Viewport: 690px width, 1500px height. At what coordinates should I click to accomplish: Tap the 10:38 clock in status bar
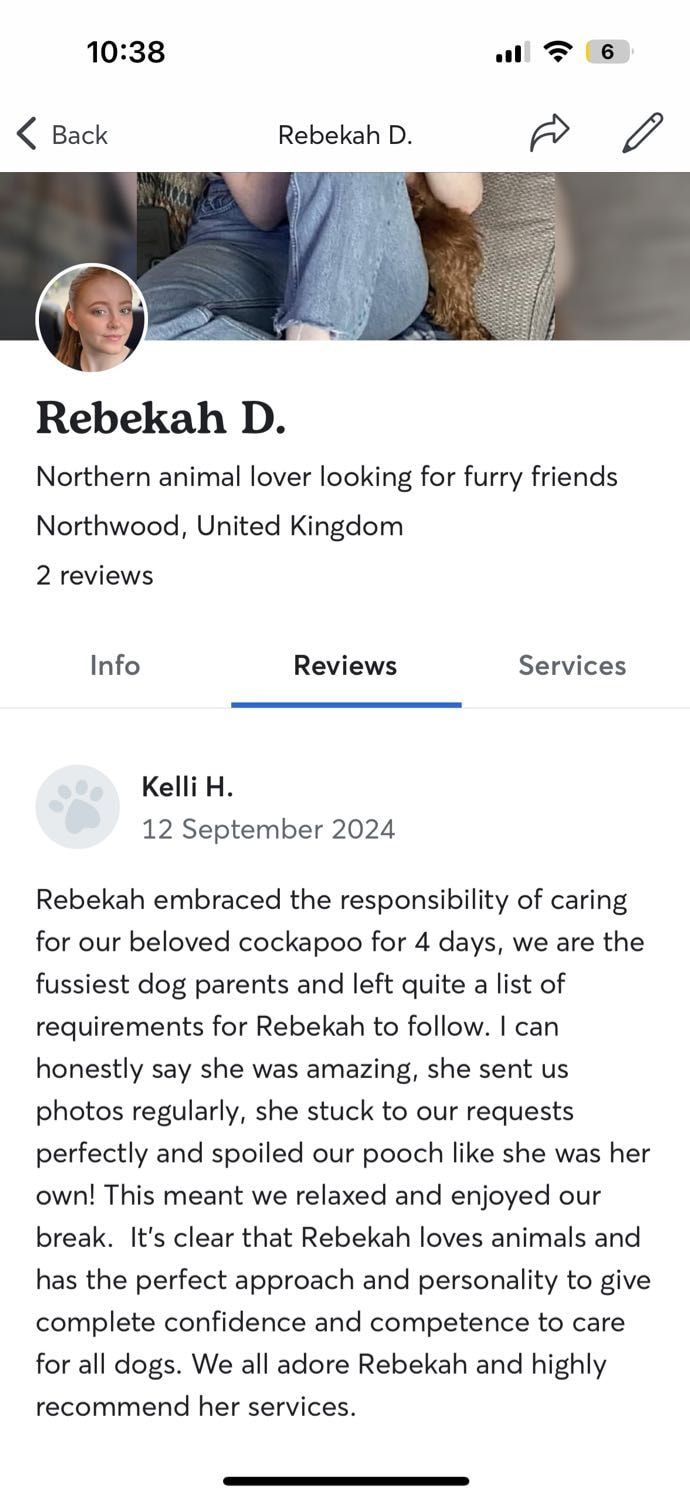[x=126, y=52]
